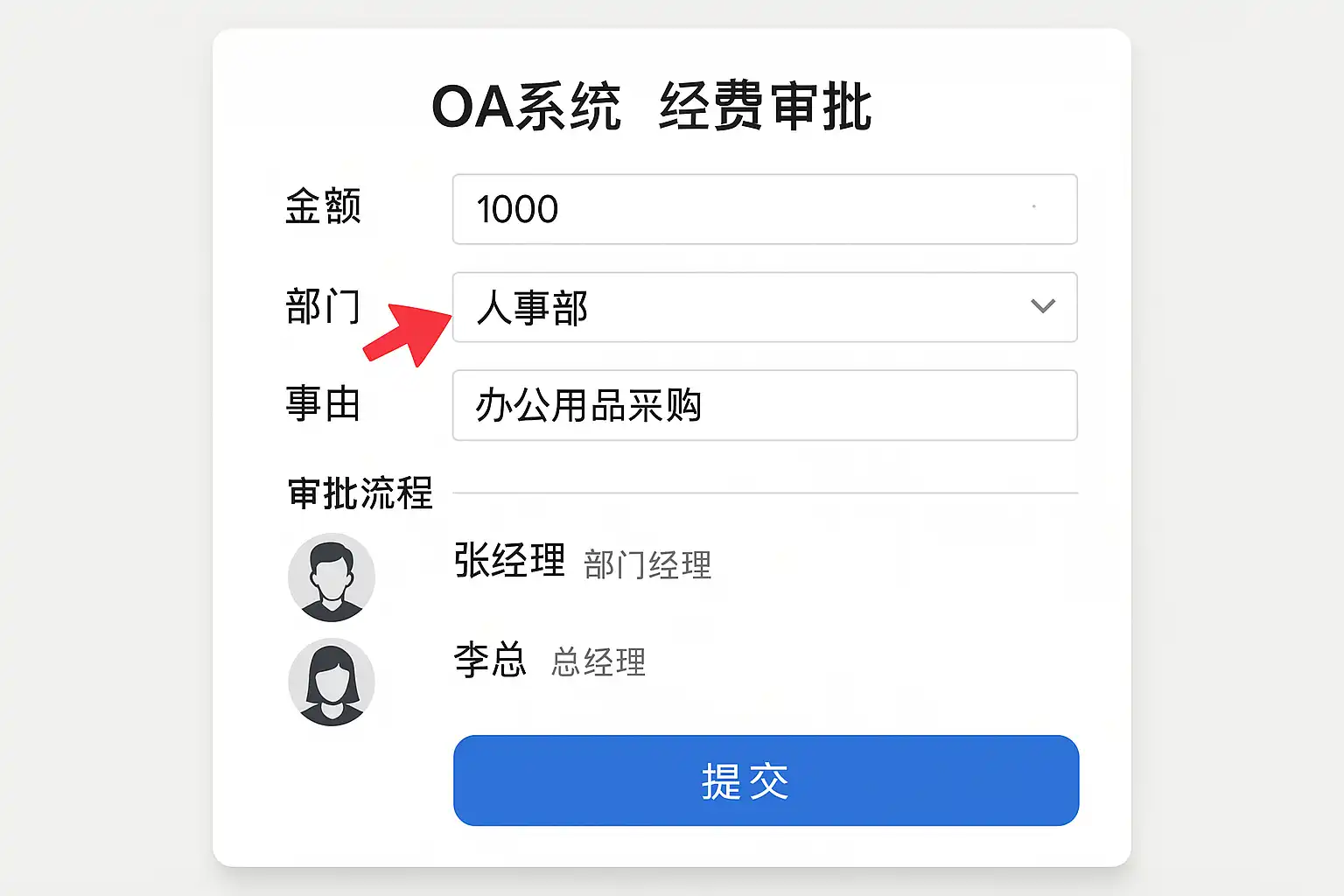Click 张经理's male avatar icon

(x=332, y=577)
